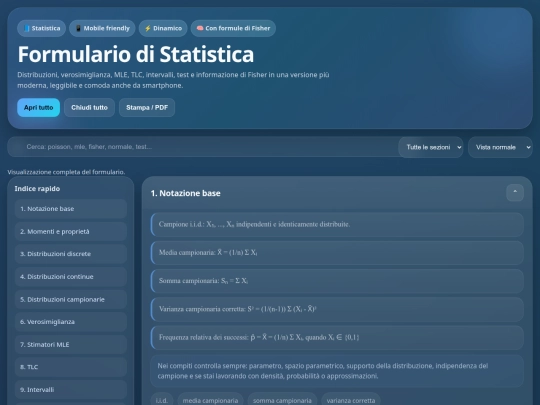Click the Varianza campionaria corretta formula

[337, 309]
